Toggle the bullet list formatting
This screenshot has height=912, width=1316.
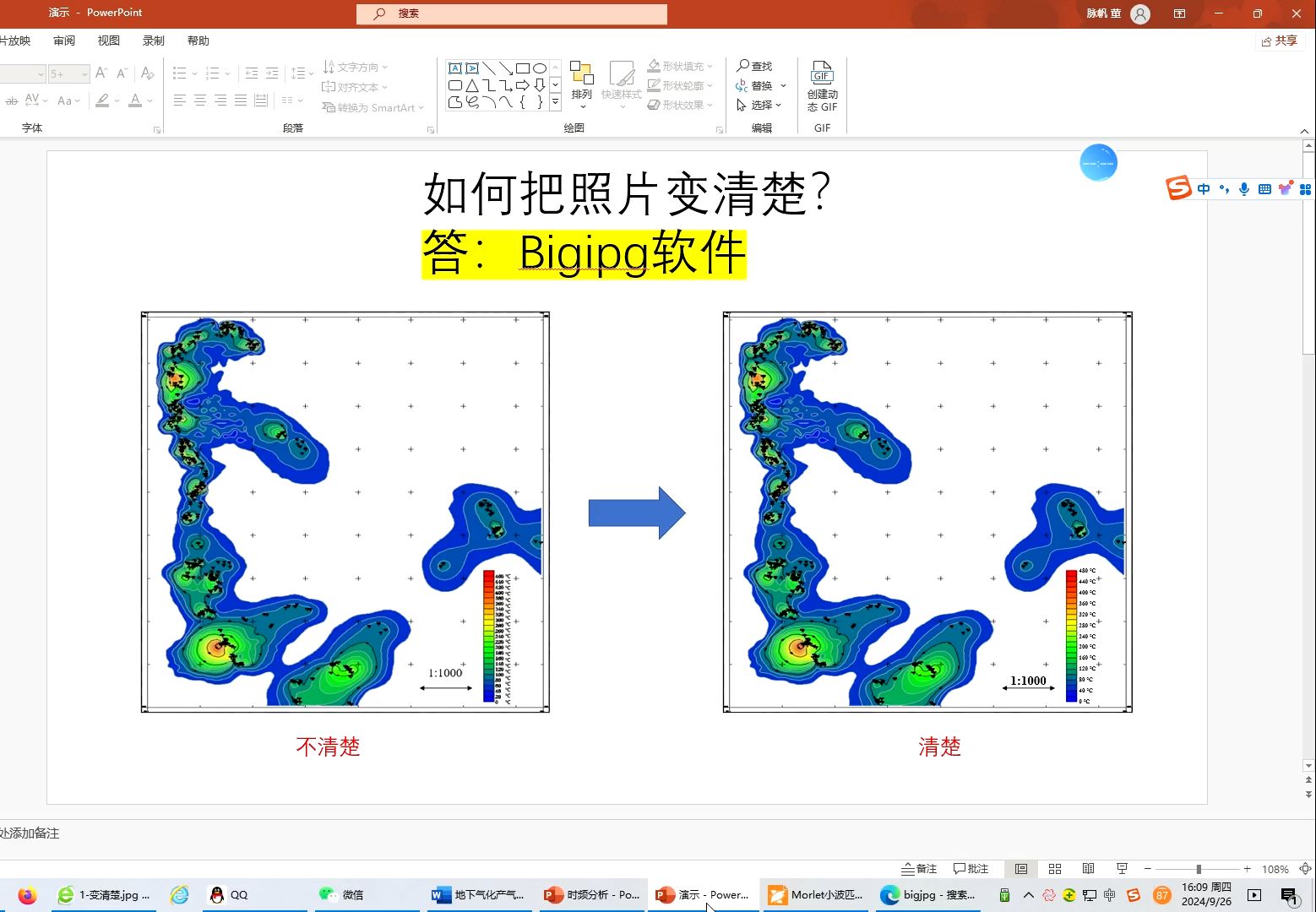pos(179,73)
